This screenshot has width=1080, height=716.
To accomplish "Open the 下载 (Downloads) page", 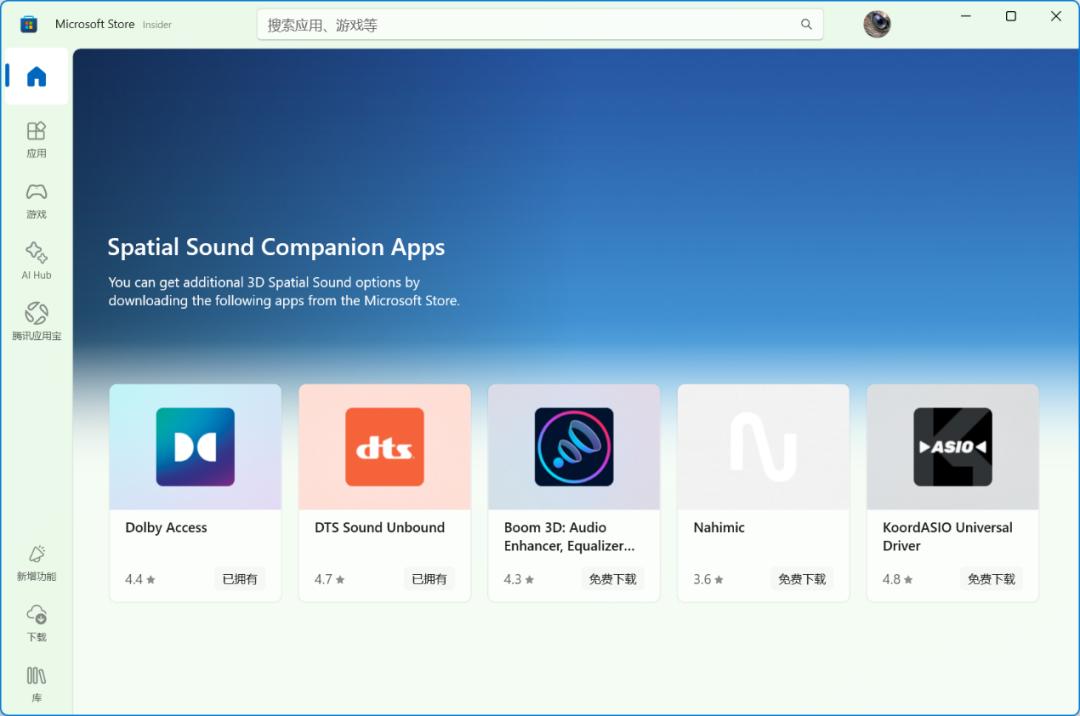I will (x=36, y=623).
